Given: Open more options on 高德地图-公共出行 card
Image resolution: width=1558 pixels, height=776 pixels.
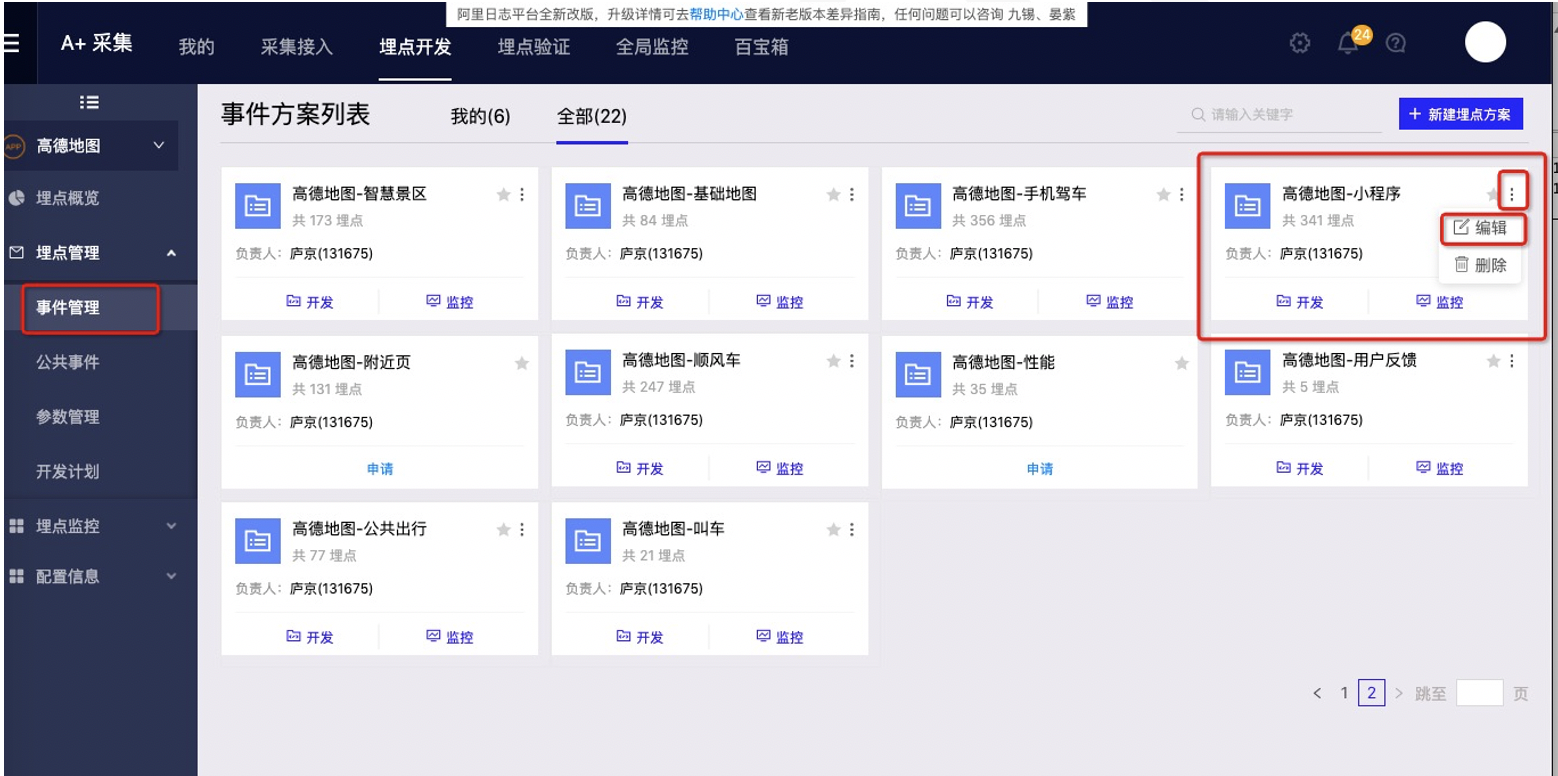Looking at the screenshot, I should pos(522,529).
